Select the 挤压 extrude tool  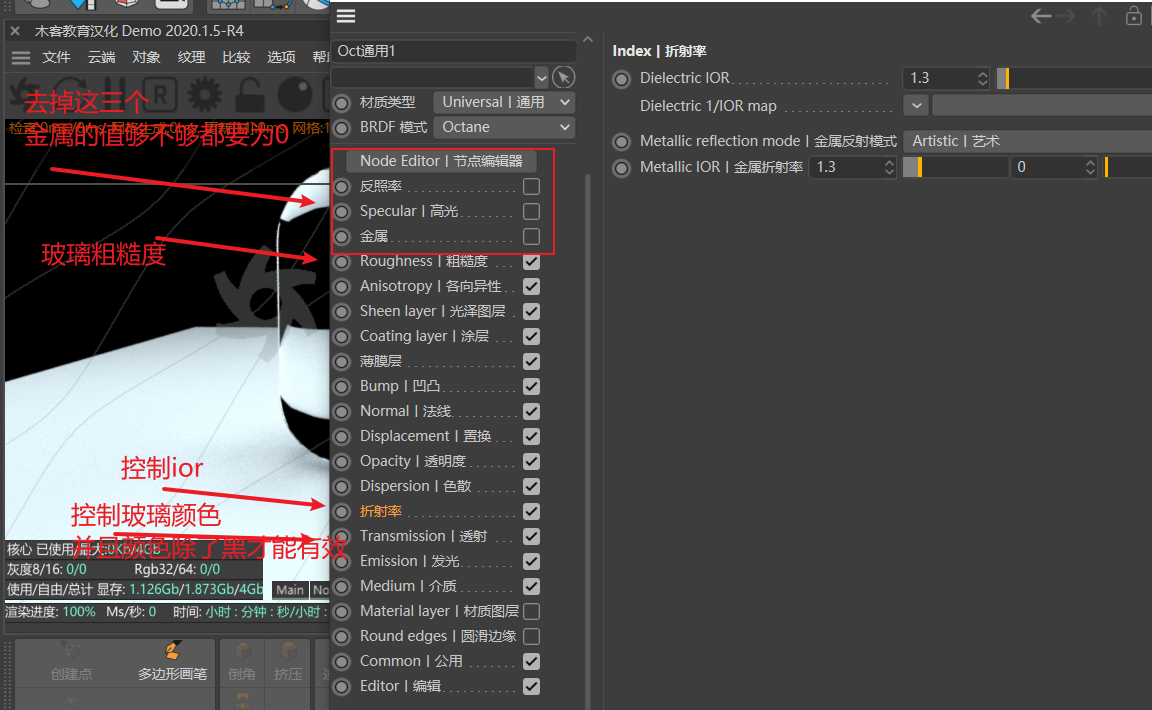[x=288, y=663]
